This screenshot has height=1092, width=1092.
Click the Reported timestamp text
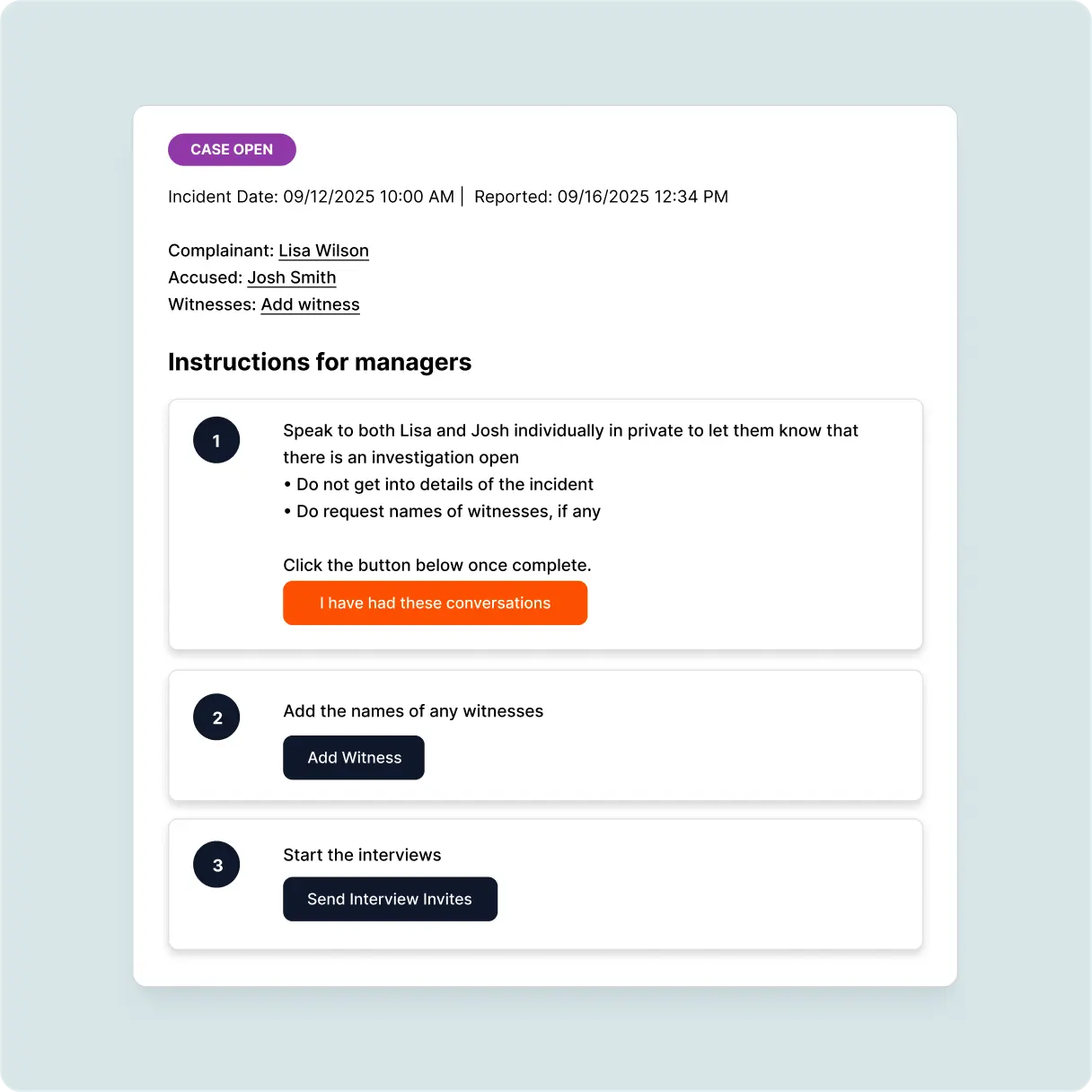pos(602,197)
